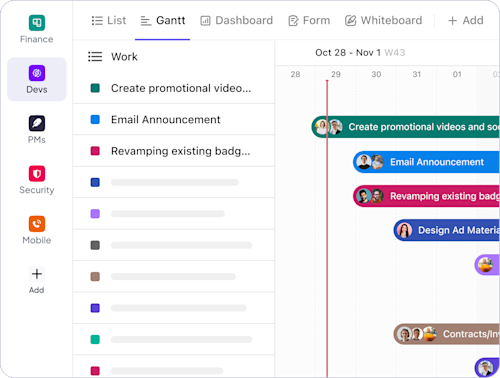The image size is (500, 378).
Task: Select the Revamping existing badg... task row
Action: pyautogui.click(x=174, y=151)
